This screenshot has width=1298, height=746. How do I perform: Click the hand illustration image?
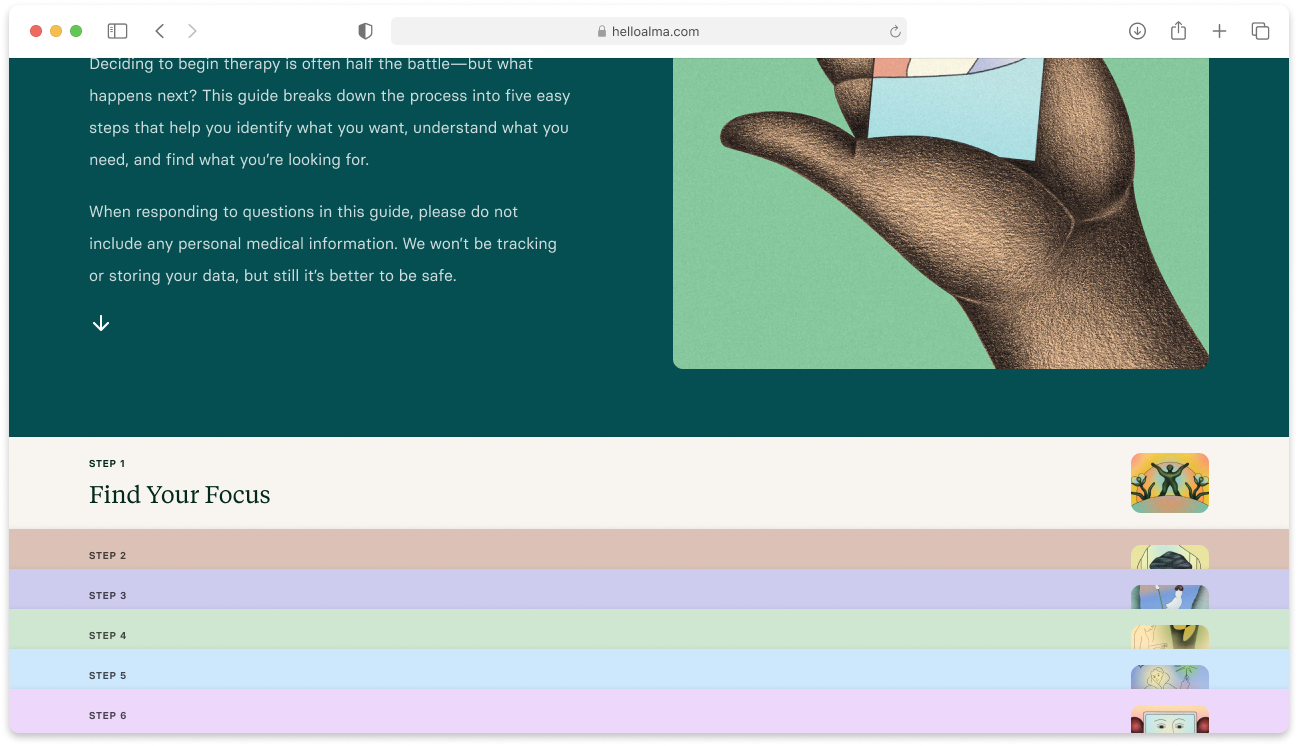(x=941, y=213)
